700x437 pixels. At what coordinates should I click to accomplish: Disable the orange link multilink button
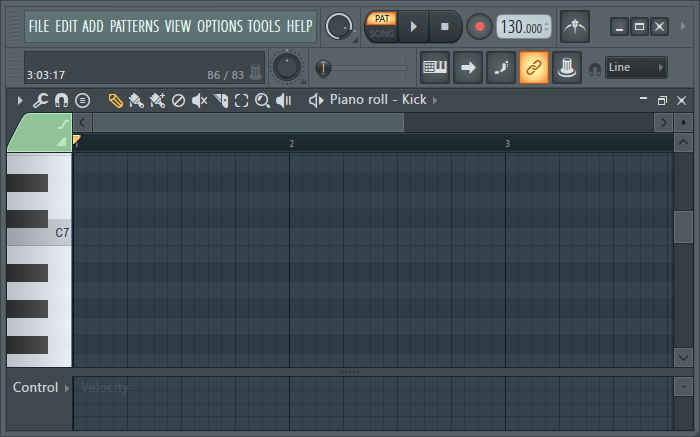pyautogui.click(x=534, y=67)
